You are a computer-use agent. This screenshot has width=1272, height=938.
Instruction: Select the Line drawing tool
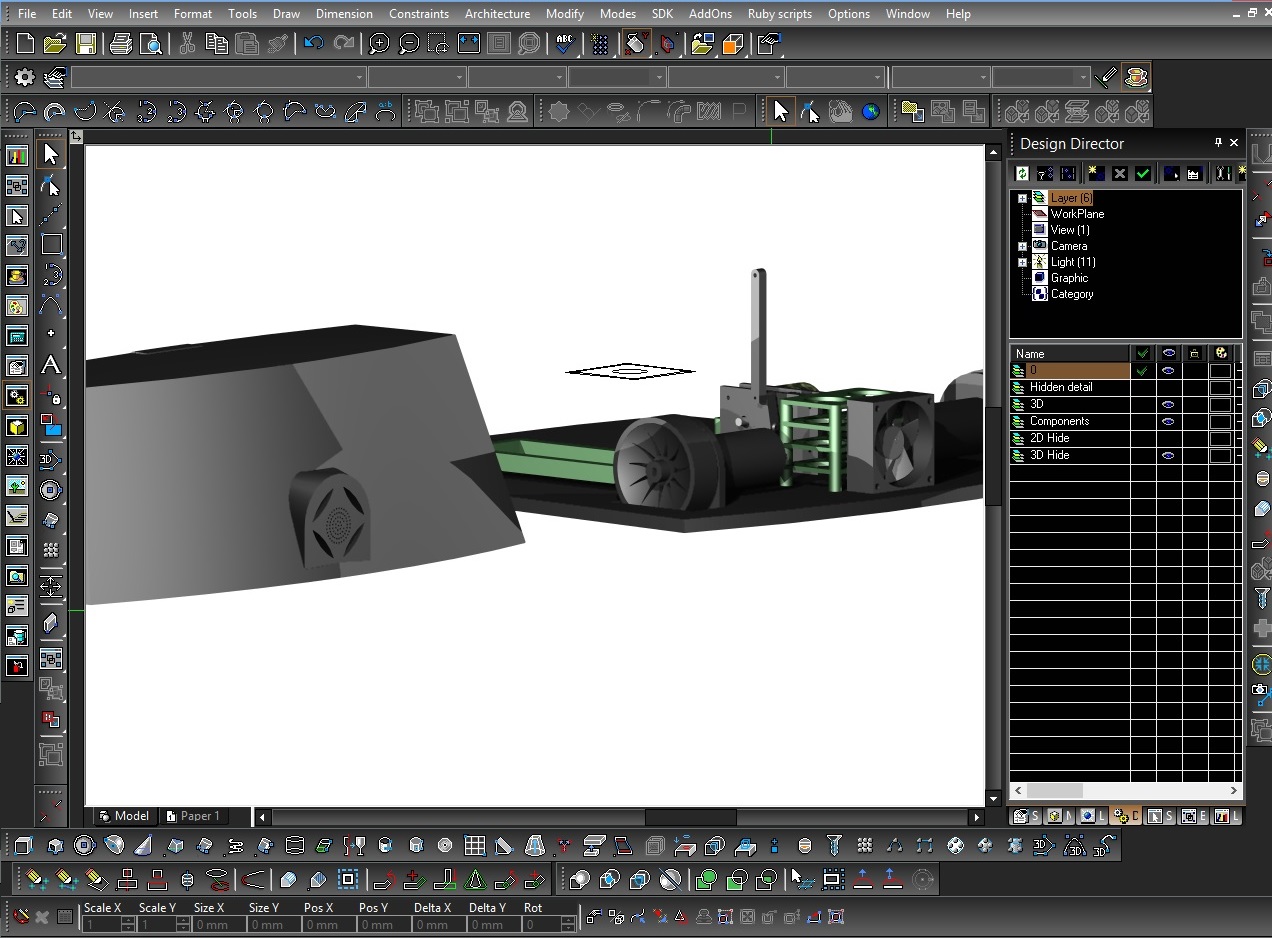51,215
